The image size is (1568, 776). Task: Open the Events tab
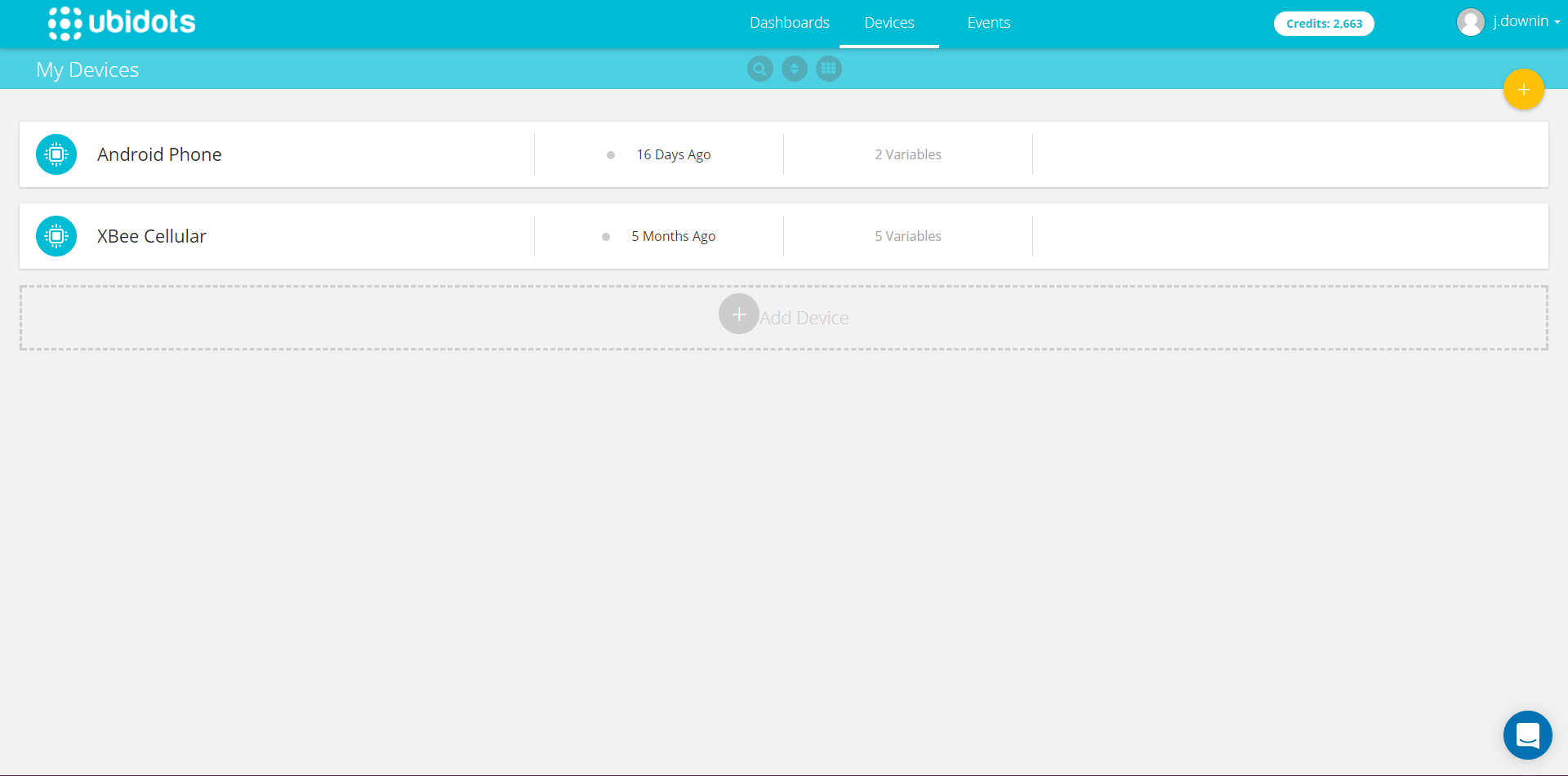(x=988, y=22)
